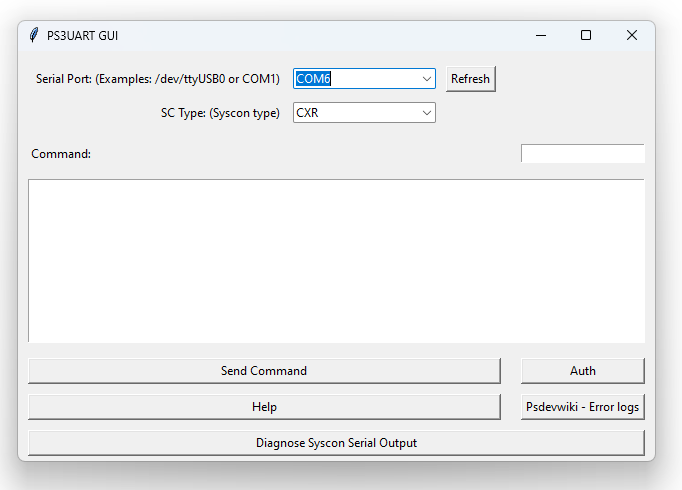Open the SC Type dropdown arrow
Image resolution: width=682 pixels, height=490 pixels.
[427, 113]
